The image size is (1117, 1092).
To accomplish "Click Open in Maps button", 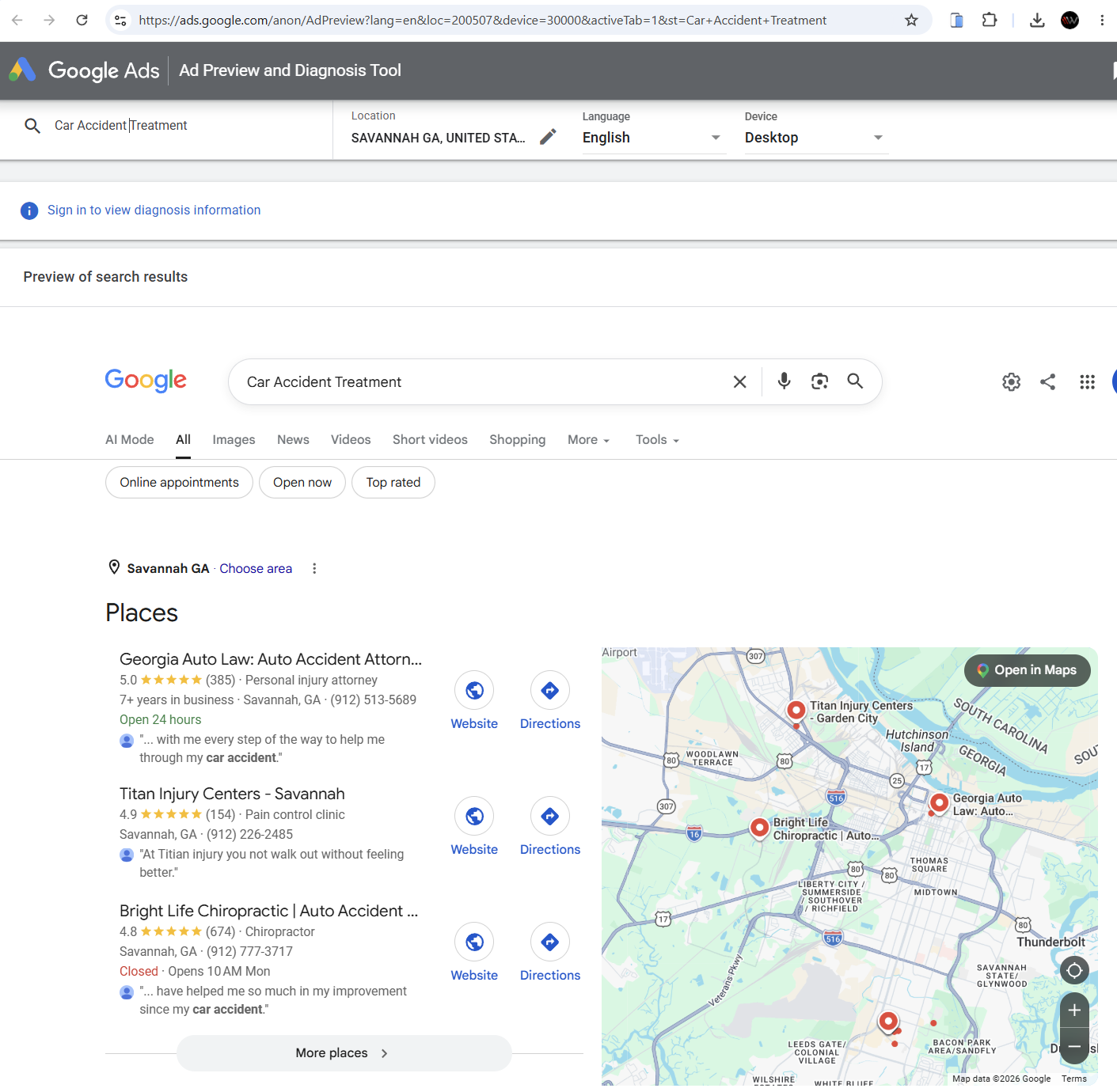I will coord(1027,670).
